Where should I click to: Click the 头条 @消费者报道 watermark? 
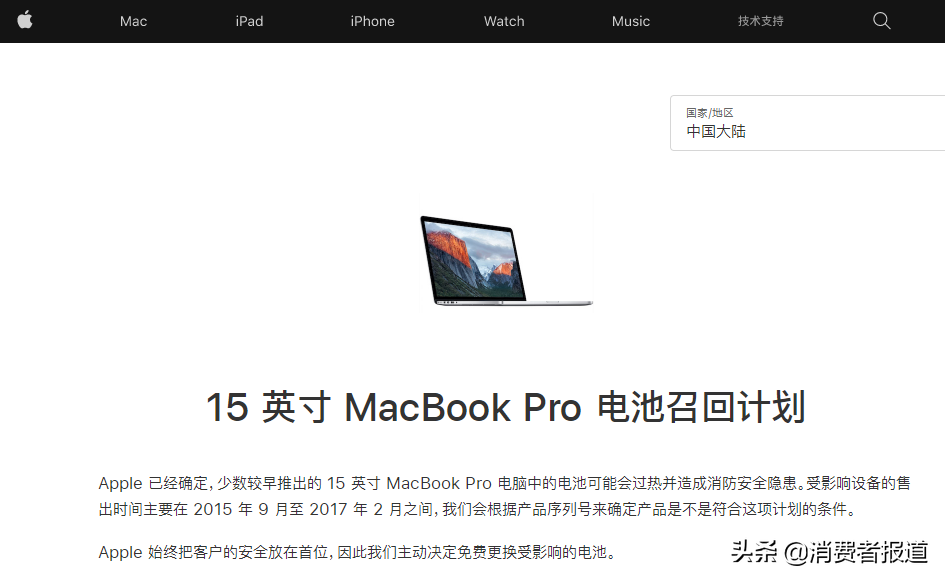click(830, 552)
